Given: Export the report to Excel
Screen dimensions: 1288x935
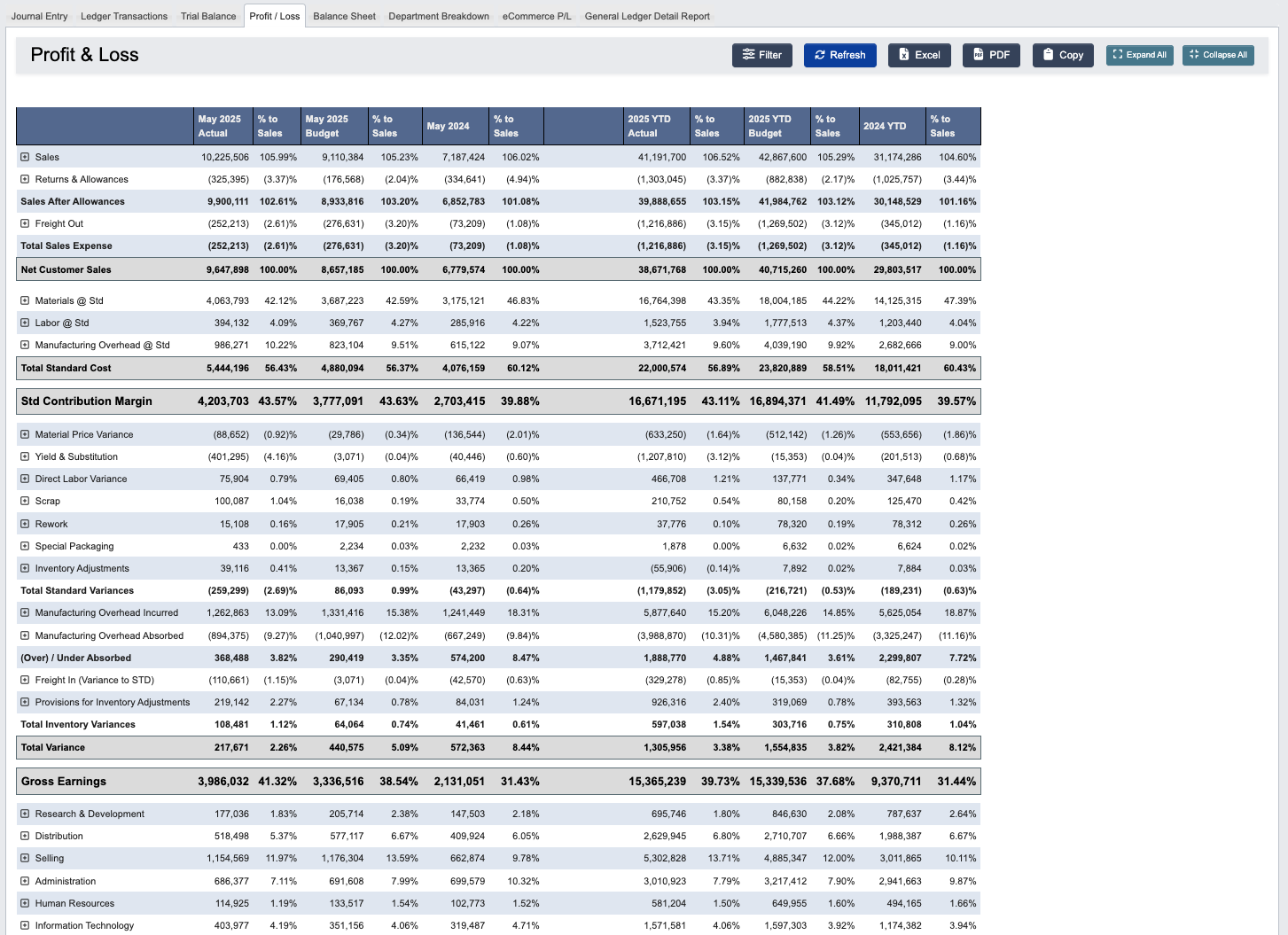Looking at the screenshot, I should [x=919, y=55].
